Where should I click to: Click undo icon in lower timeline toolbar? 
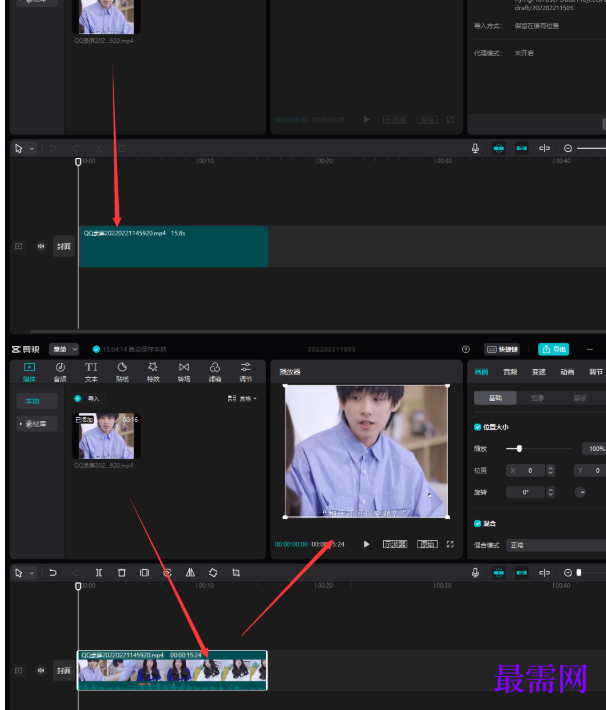click(53, 573)
